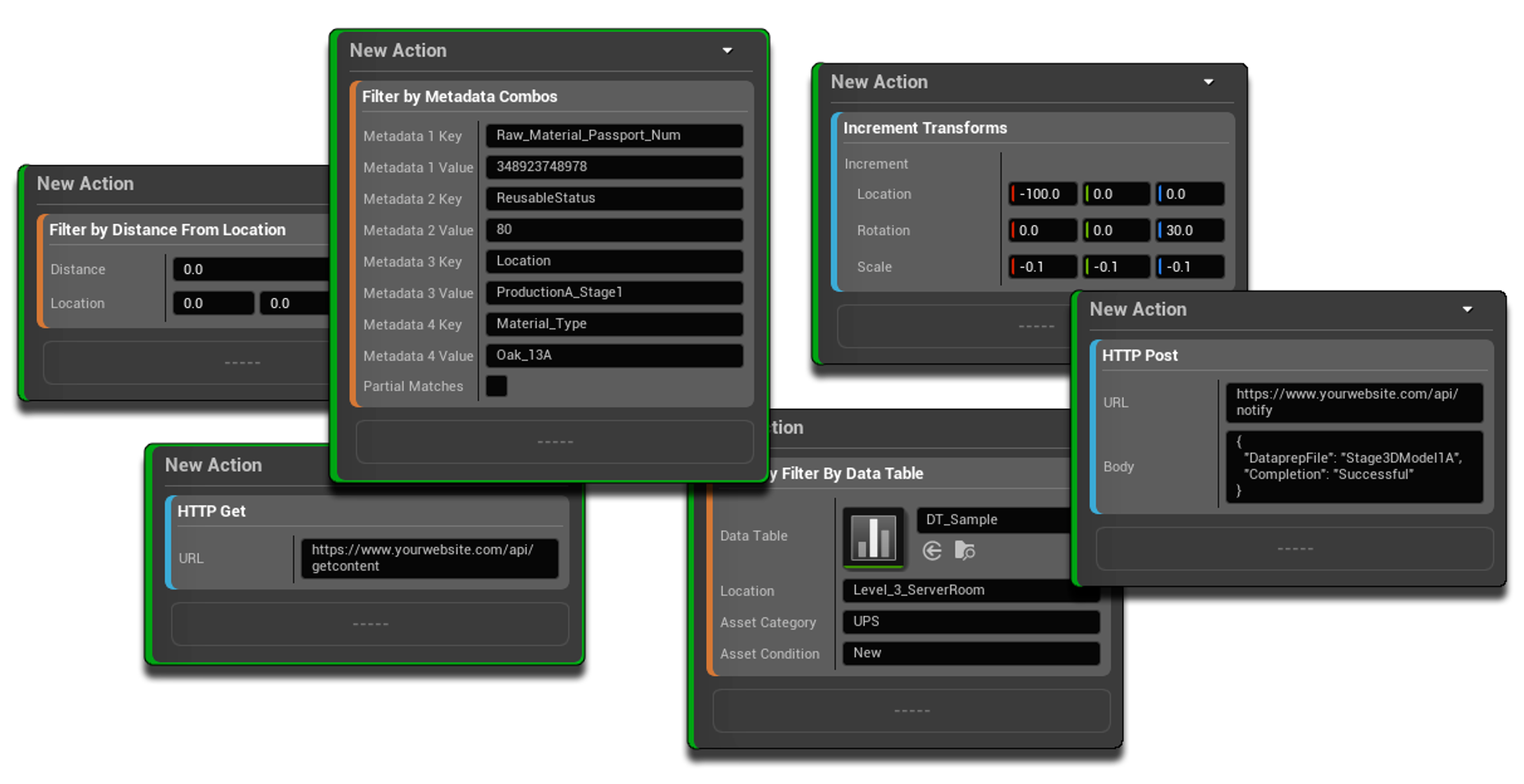
Task: Edit second Location value in Distance filter
Action: pos(295,303)
